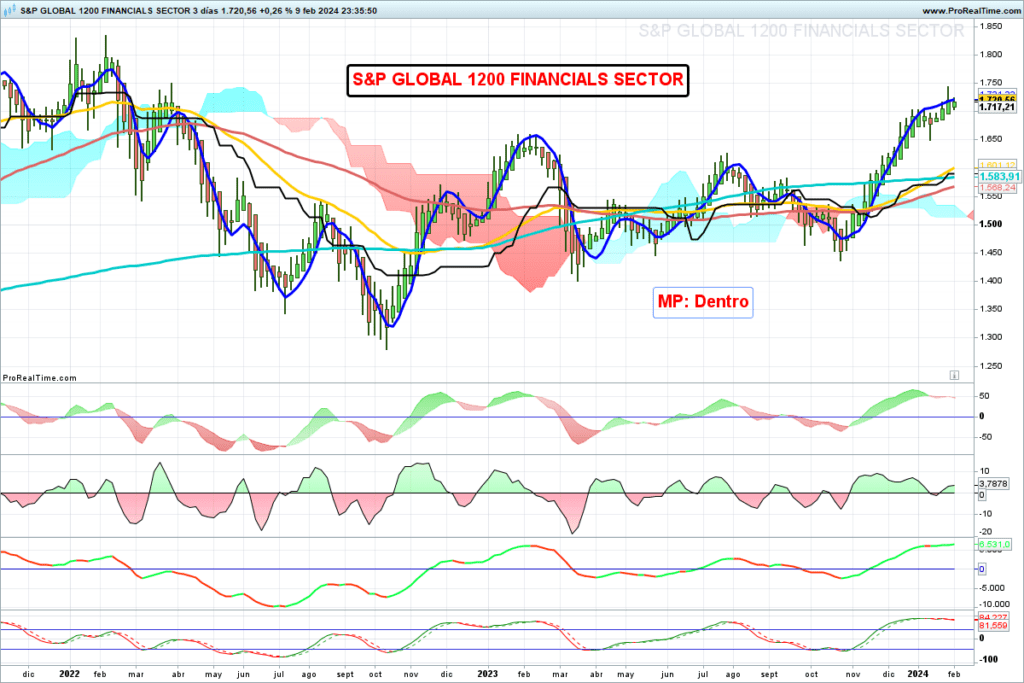Click the 2022 year marker on time axis
This screenshot has height=683, width=1024.
(x=69, y=674)
